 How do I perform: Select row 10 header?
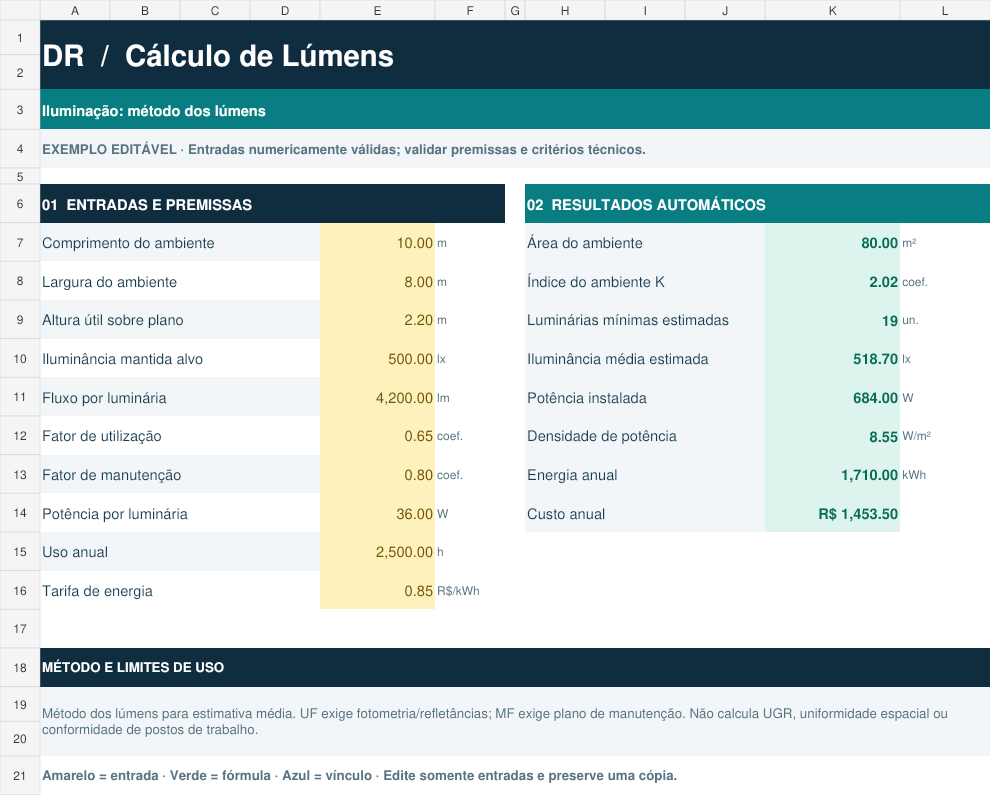[20, 359]
